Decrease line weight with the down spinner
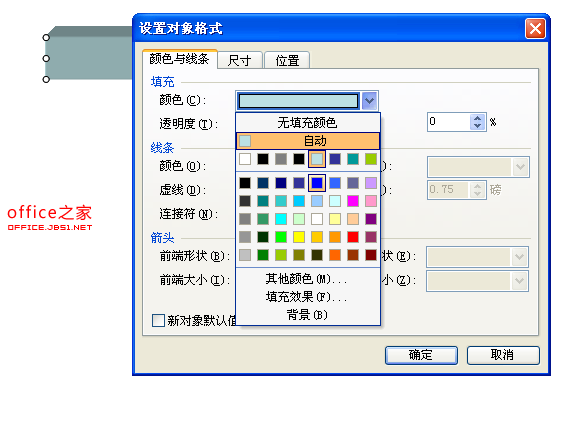This screenshot has width=584, height=436. pos(477,194)
